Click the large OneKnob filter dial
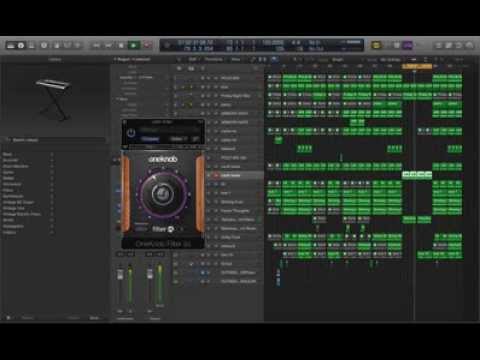The height and width of the screenshot is (360, 480). point(163,194)
